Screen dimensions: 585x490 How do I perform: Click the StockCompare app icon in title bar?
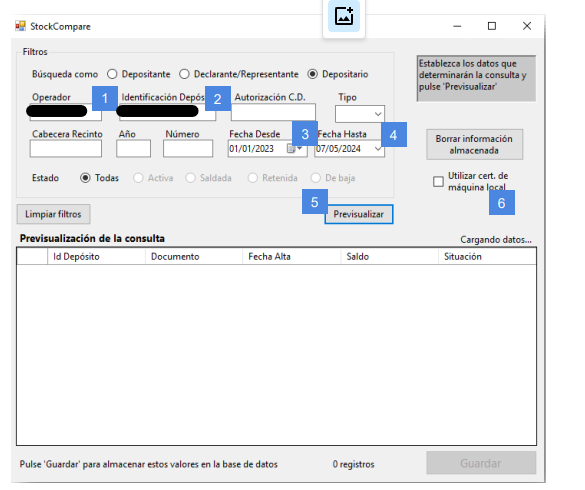[21, 26]
